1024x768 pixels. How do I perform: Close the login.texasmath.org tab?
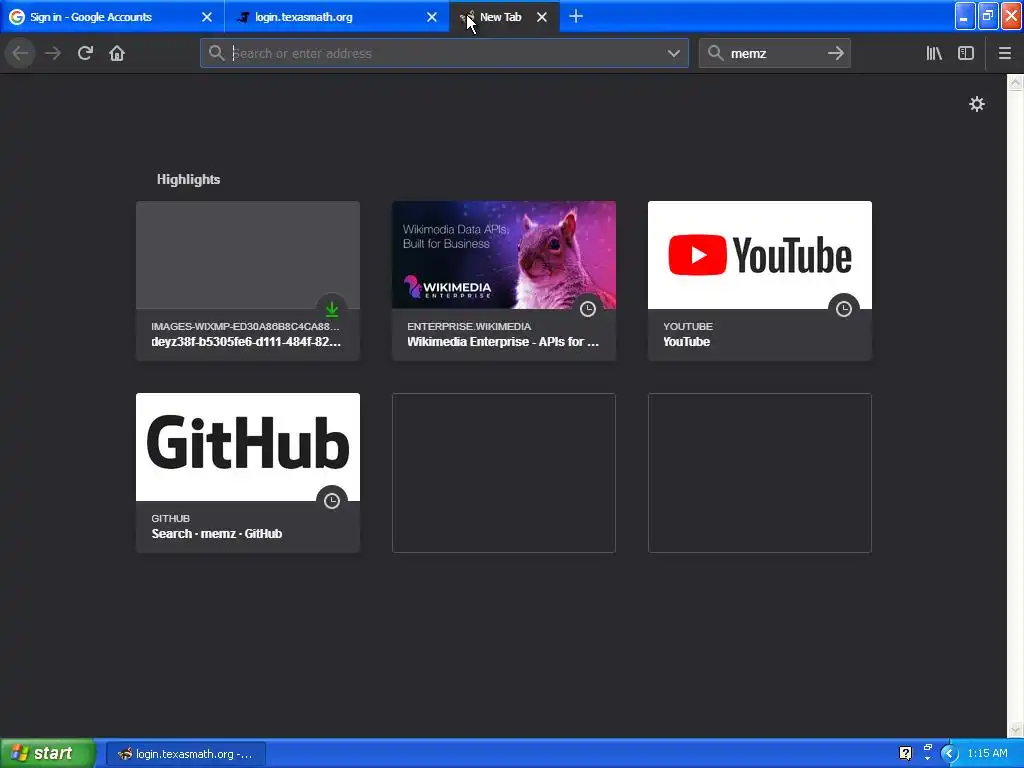pyautogui.click(x=432, y=17)
